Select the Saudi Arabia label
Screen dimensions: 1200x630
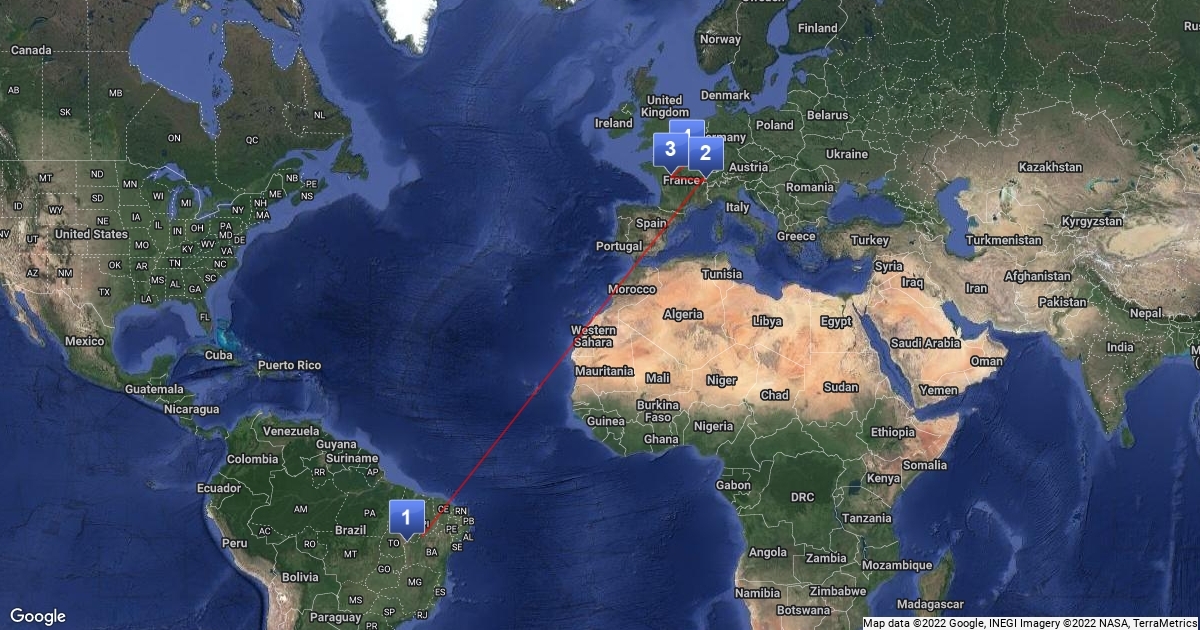[x=925, y=343]
